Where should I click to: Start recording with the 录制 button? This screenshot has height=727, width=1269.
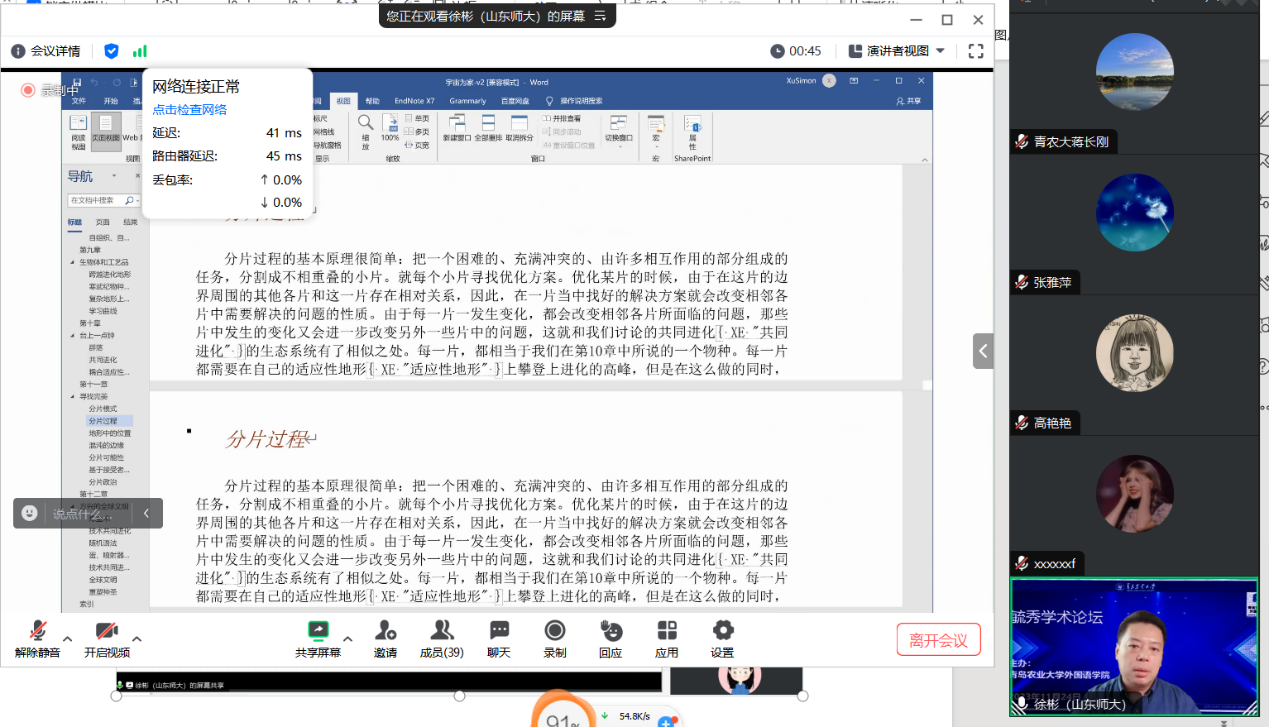[554, 638]
